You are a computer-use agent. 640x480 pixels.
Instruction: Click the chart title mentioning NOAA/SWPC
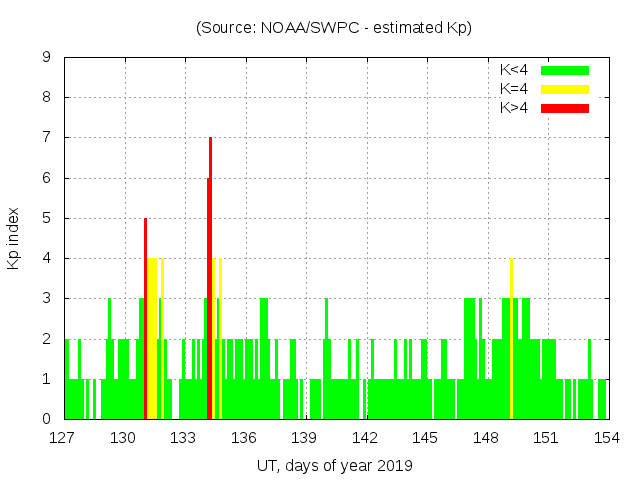pyautogui.click(x=333, y=28)
